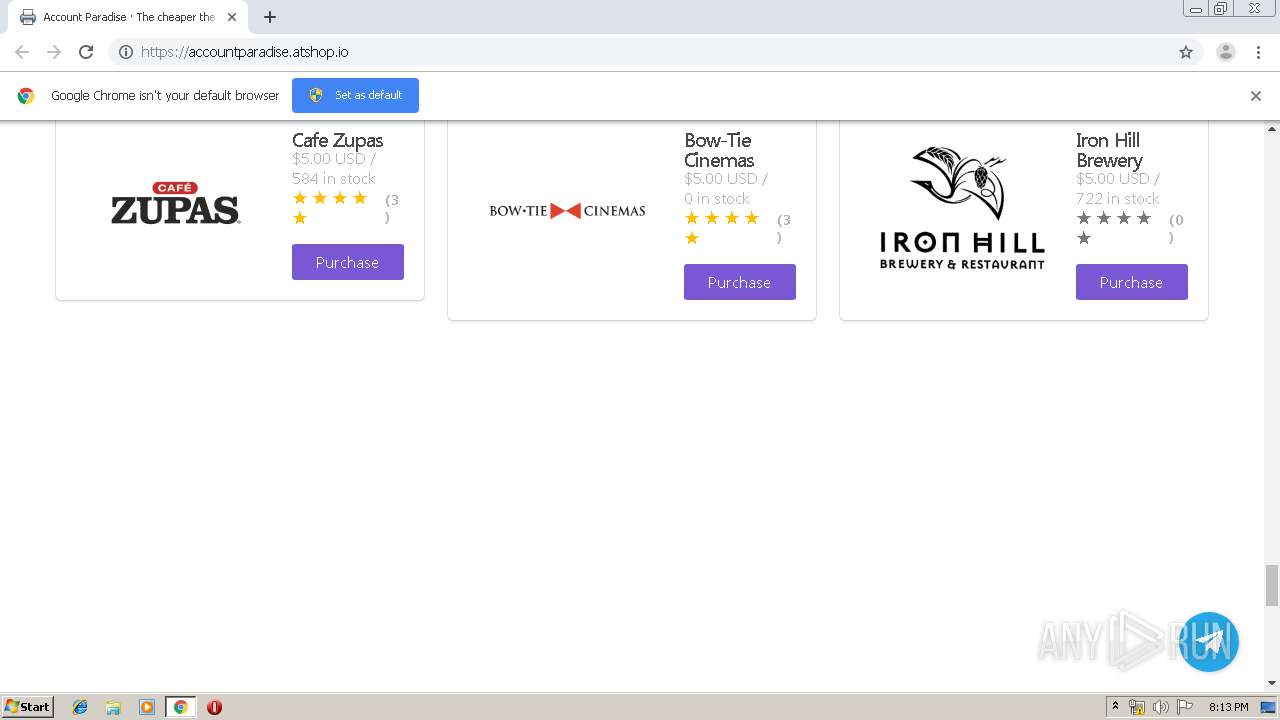Select the Account Paradise tab
Image resolution: width=1280 pixels, height=720 pixels.
point(128,17)
